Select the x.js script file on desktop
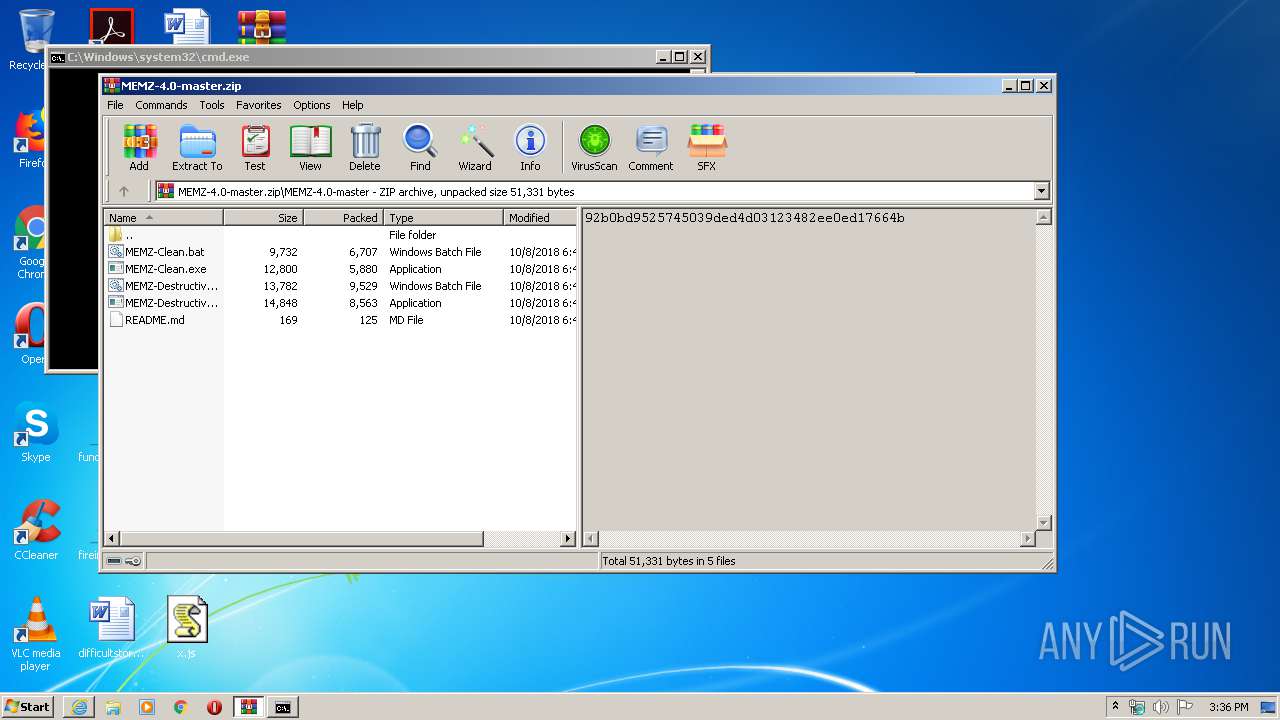 click(187, 627)
